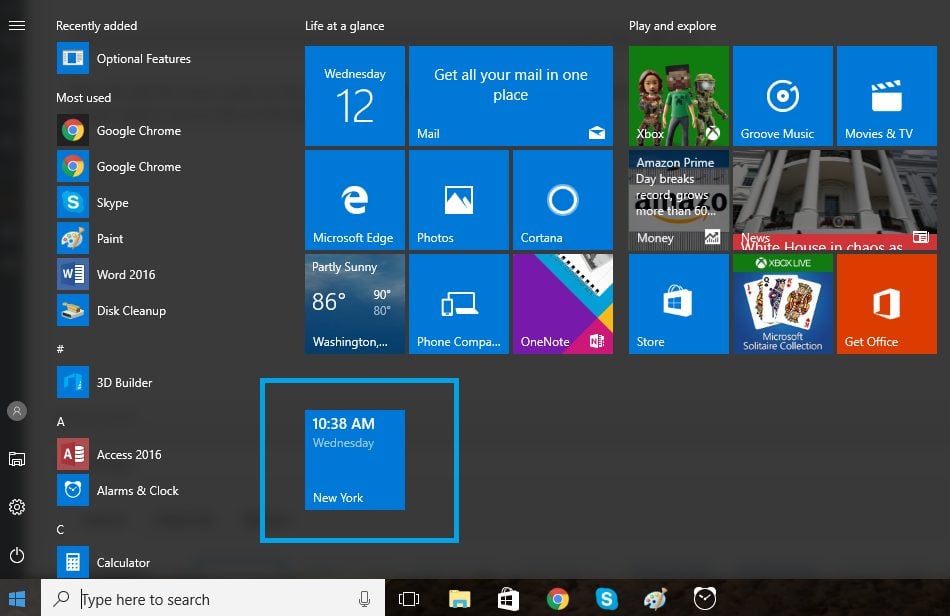Launch Microsoft Solitaire Collection tile
The image size is (950, 616).
[783, 304]
